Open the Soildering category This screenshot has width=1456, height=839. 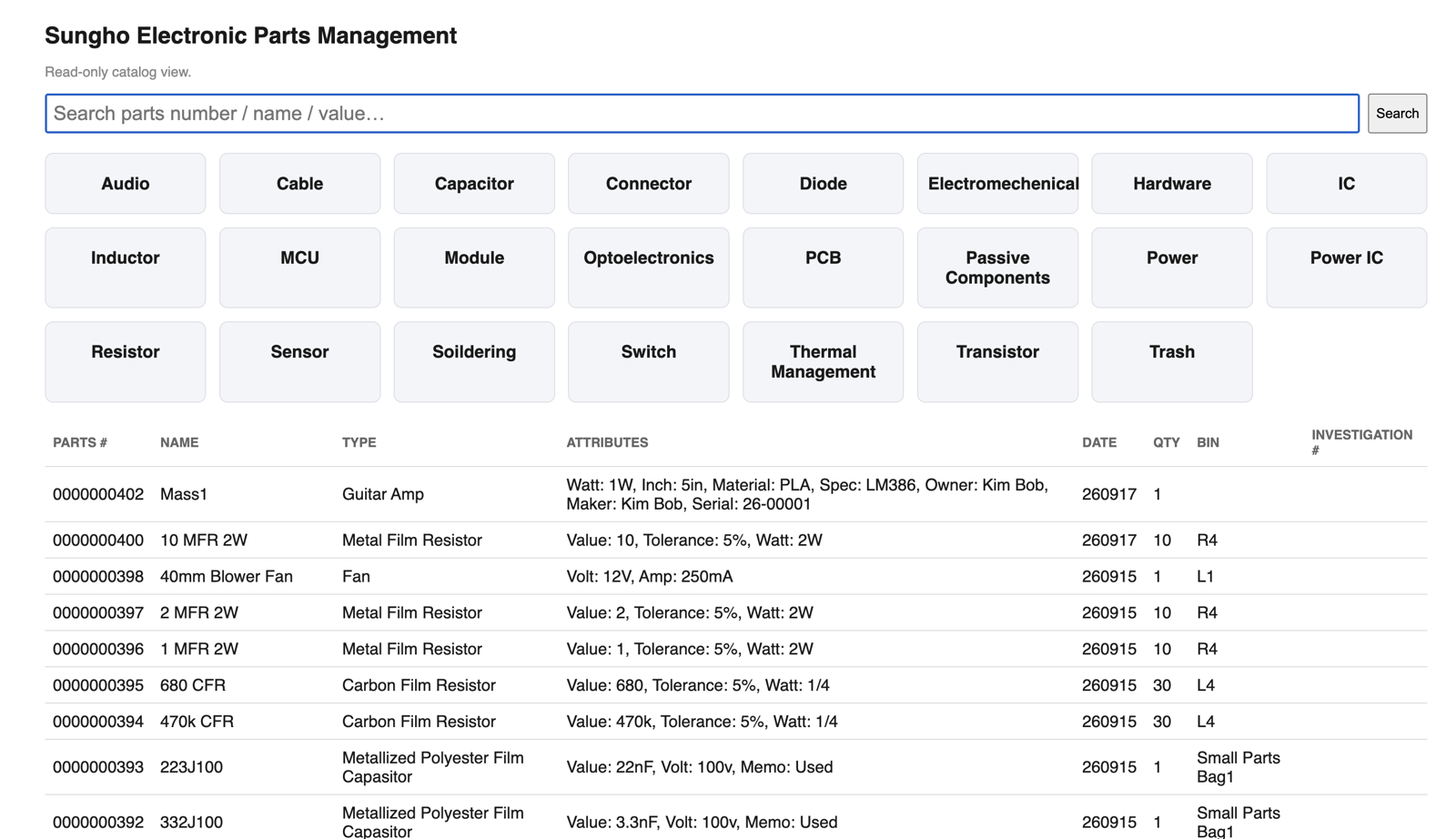(x=474, y=361)
